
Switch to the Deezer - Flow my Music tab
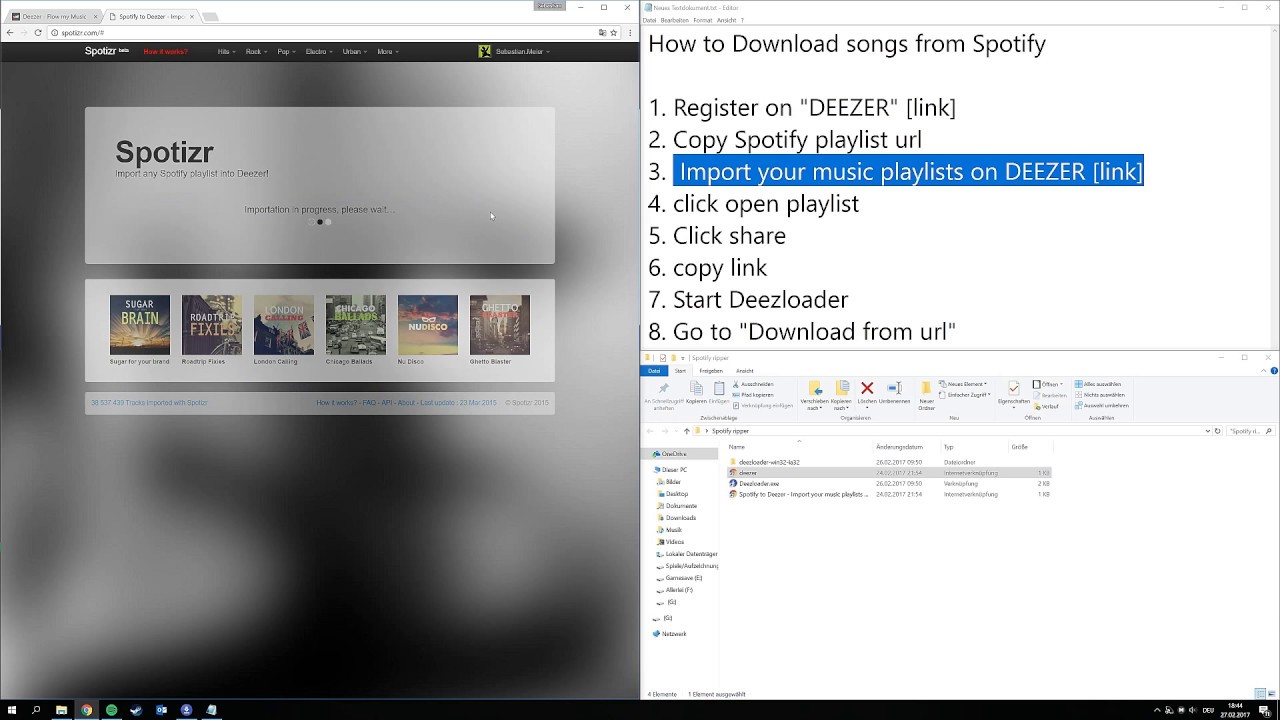(54, 17)
